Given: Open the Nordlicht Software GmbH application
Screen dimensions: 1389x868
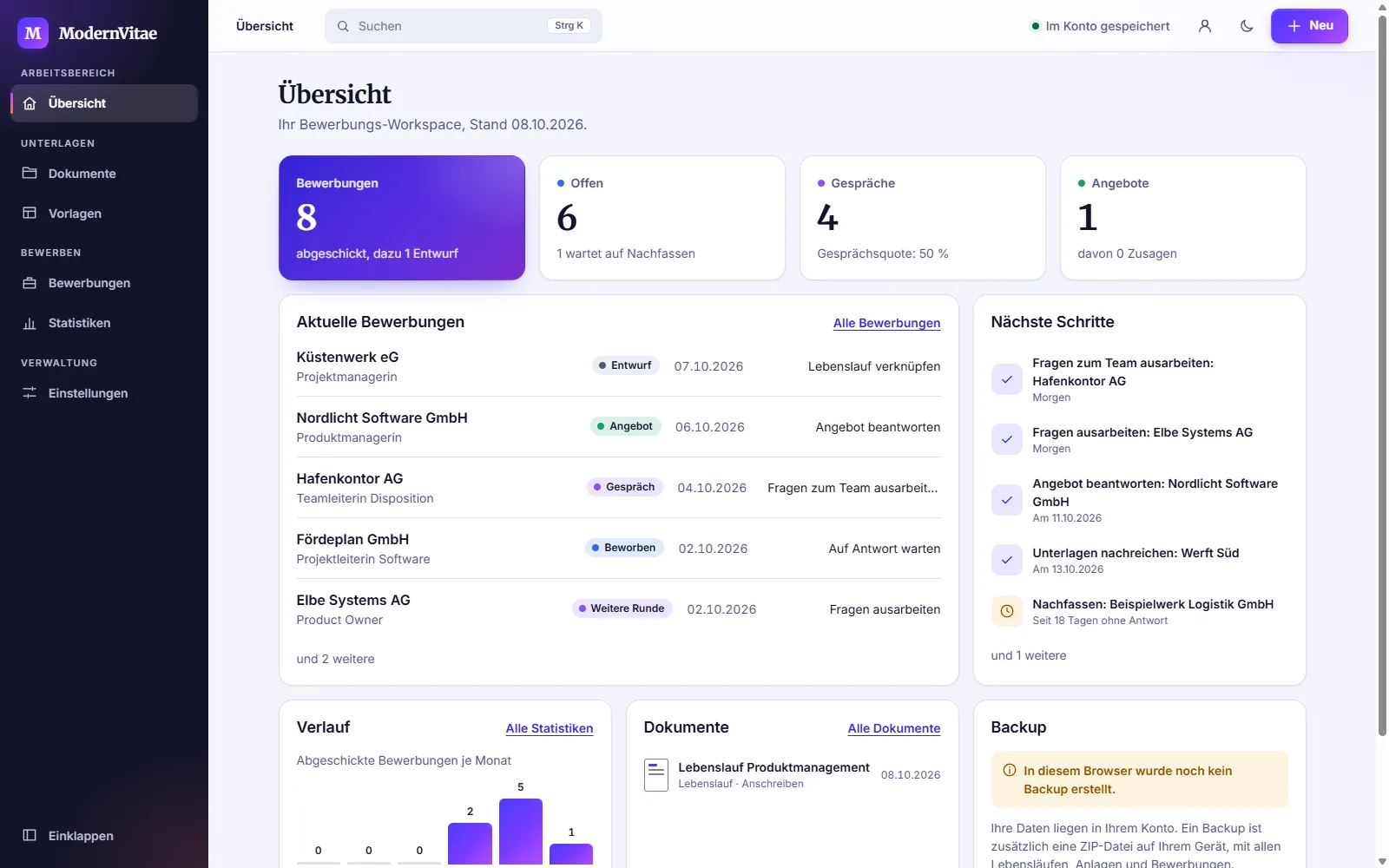Looking at the screenshot, I should 618,427.
